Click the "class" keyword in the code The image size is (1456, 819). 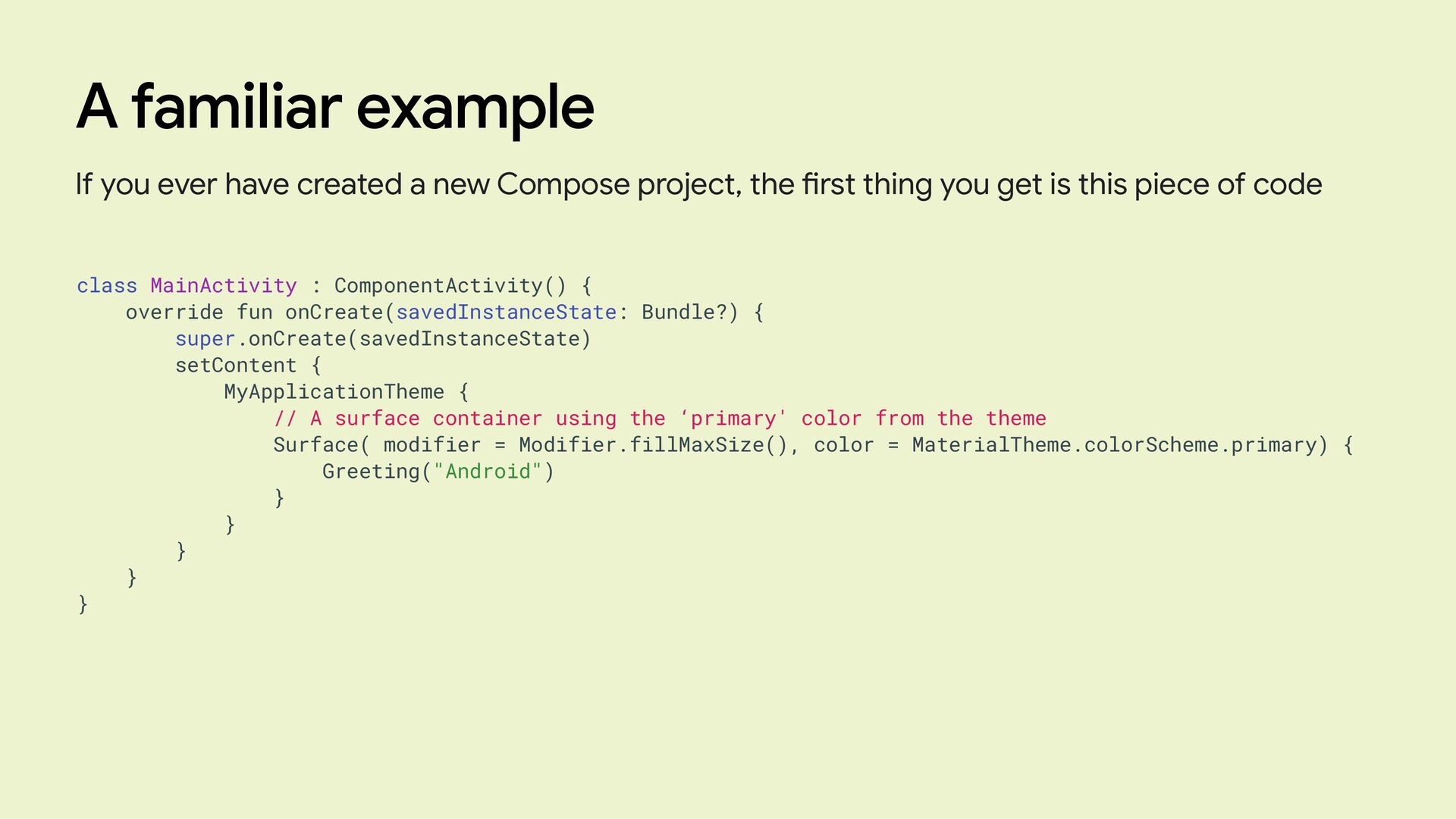pyautogui.click(x=107, y=286)
